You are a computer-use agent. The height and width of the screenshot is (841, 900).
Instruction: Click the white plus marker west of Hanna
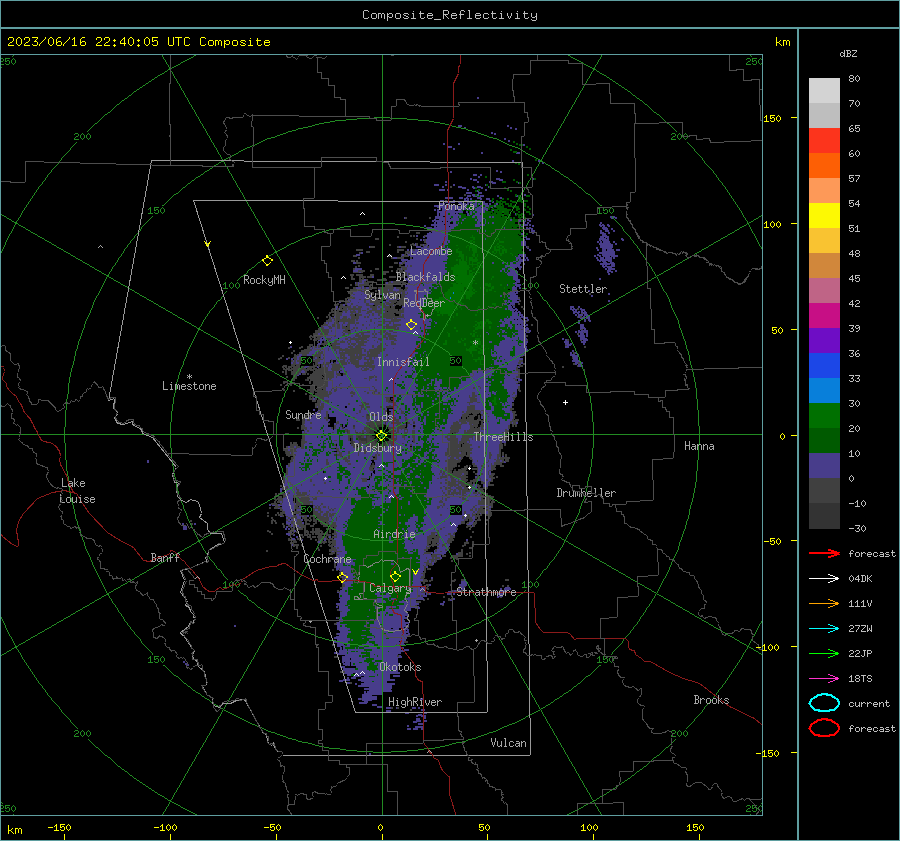point(565,402)
